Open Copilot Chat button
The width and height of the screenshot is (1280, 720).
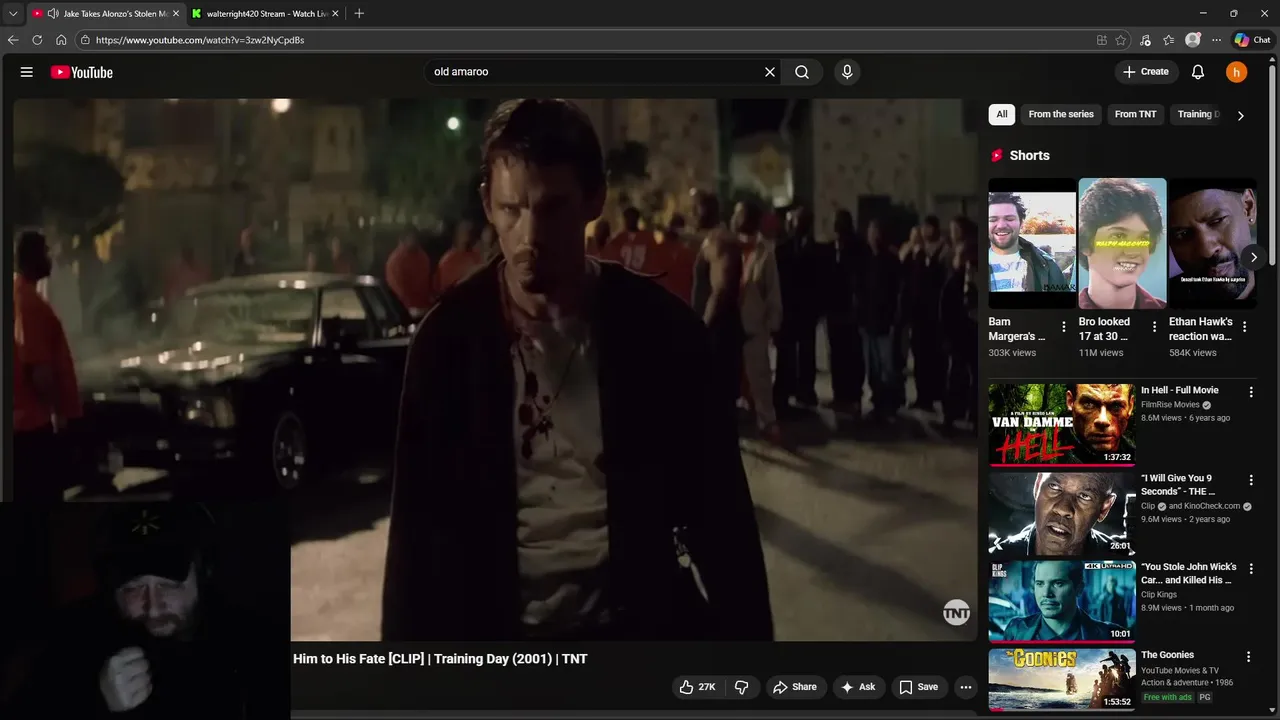pyautogui.click(x=1252, y=40)
